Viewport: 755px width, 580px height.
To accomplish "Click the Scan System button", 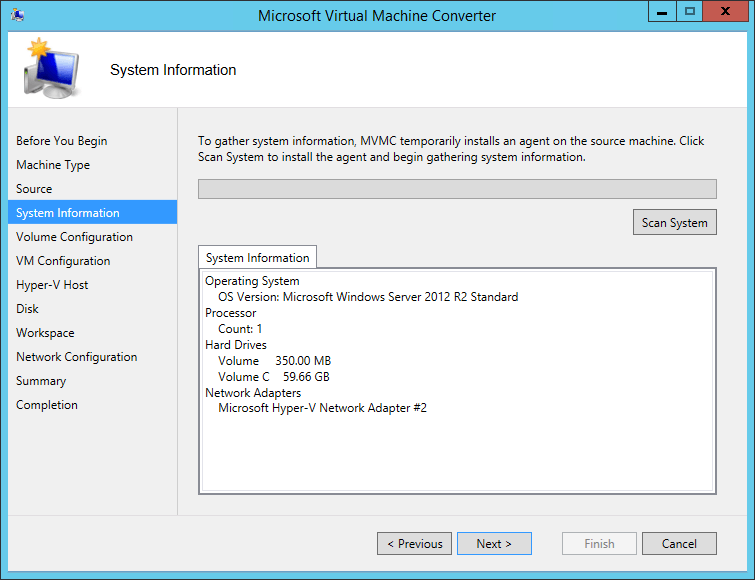I will (675, 222).
